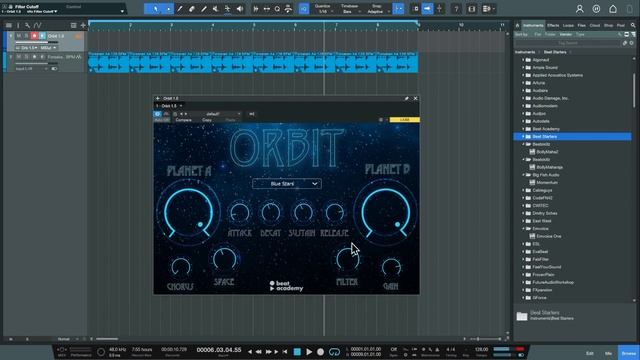Click the Copy button in plugin header
Image resolution: width=640 pixels, height=360 pixels.
pyautogui.click(x=207, y=120)
